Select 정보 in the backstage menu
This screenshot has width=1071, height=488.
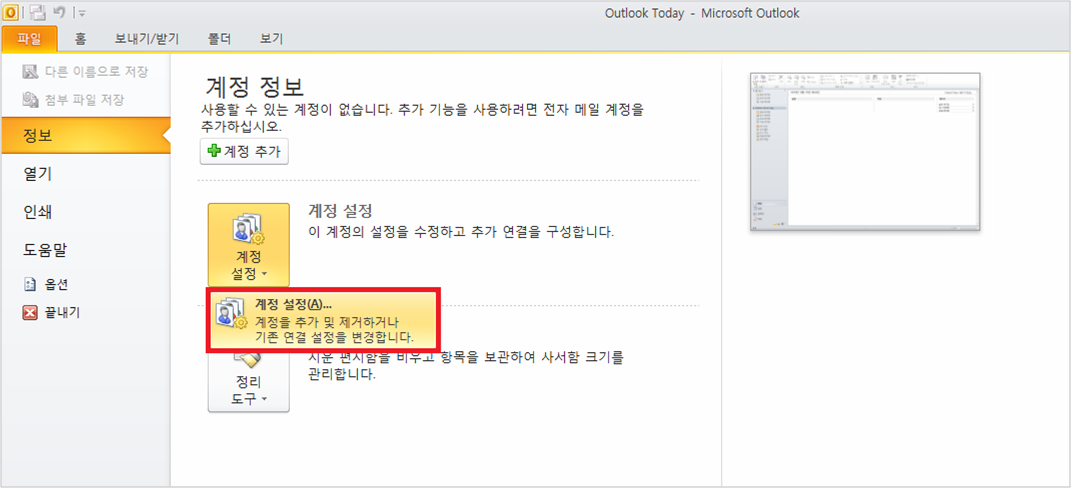85,135
